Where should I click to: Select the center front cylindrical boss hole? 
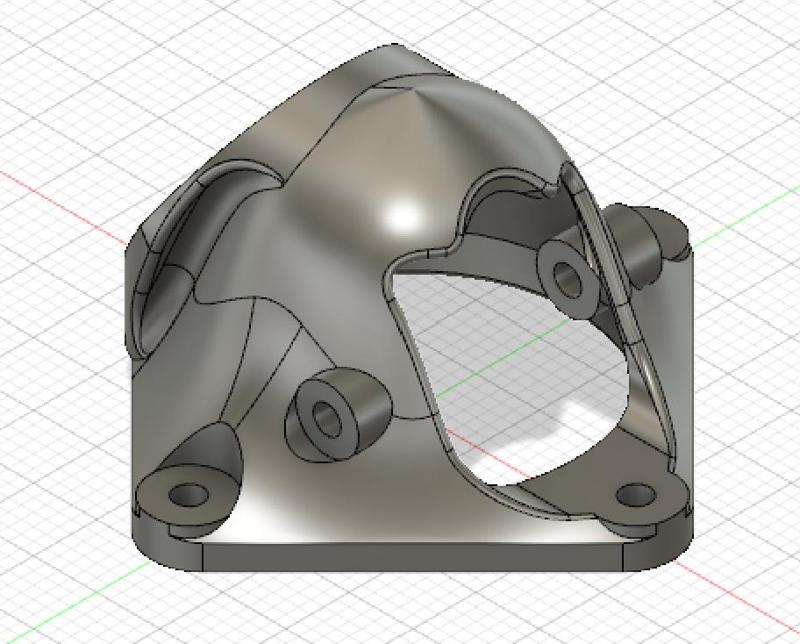pyautogui.click(x=325, y=419)
